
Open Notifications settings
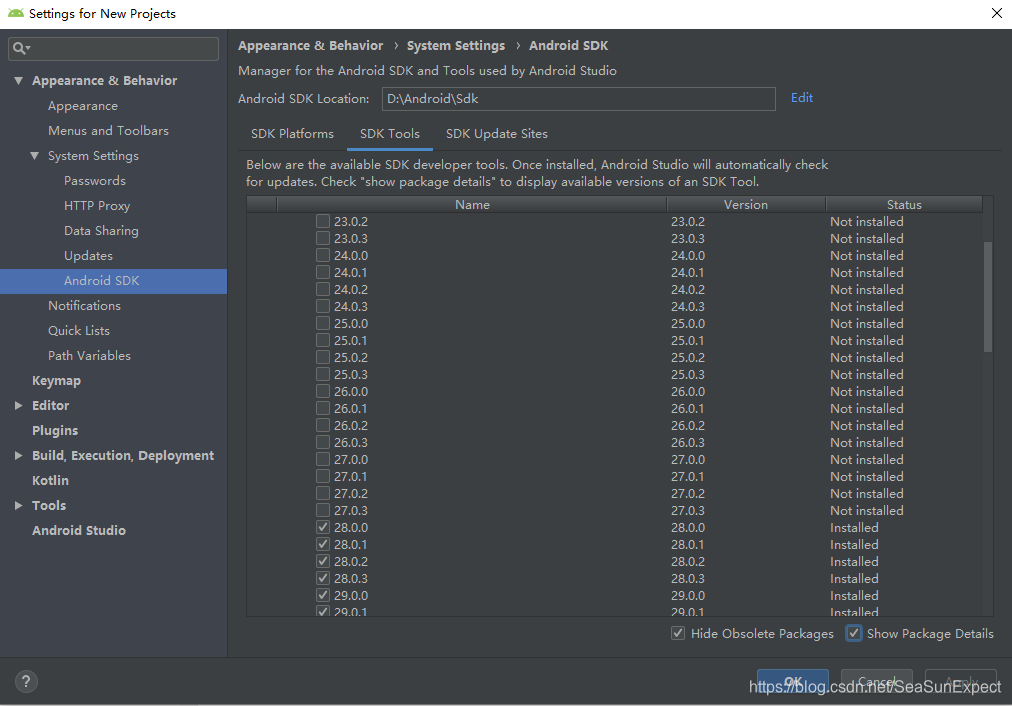pyautogui.click(x=85, y=305)
